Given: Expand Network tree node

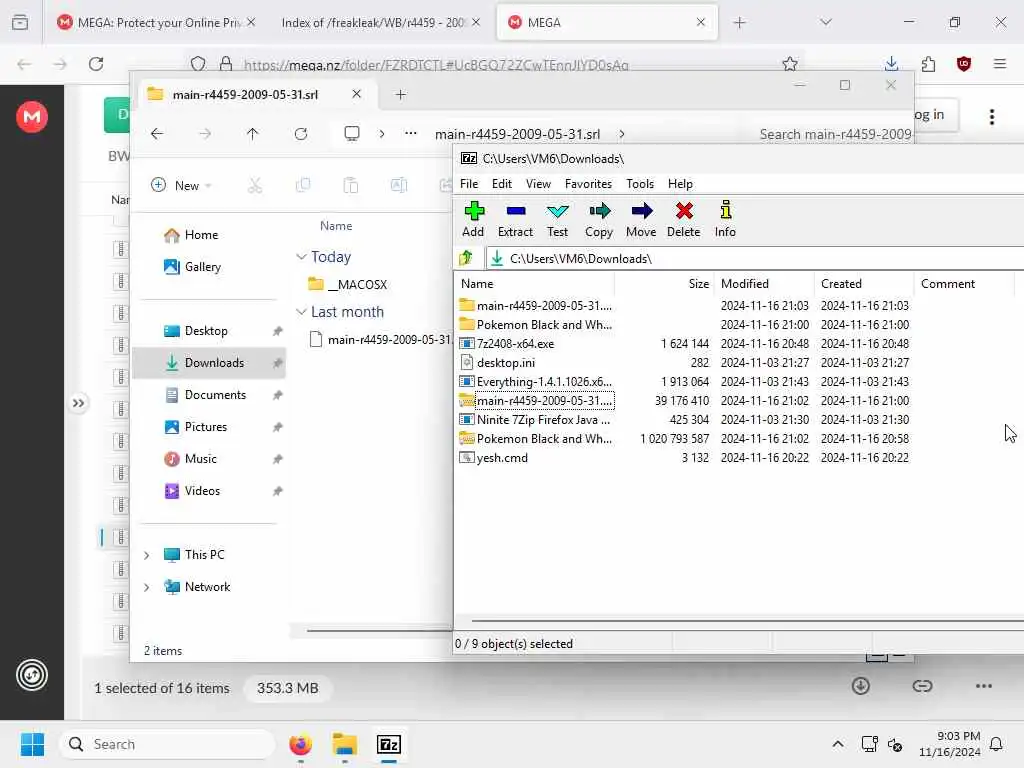Looking at the screenshot, I should click(147, 587).
